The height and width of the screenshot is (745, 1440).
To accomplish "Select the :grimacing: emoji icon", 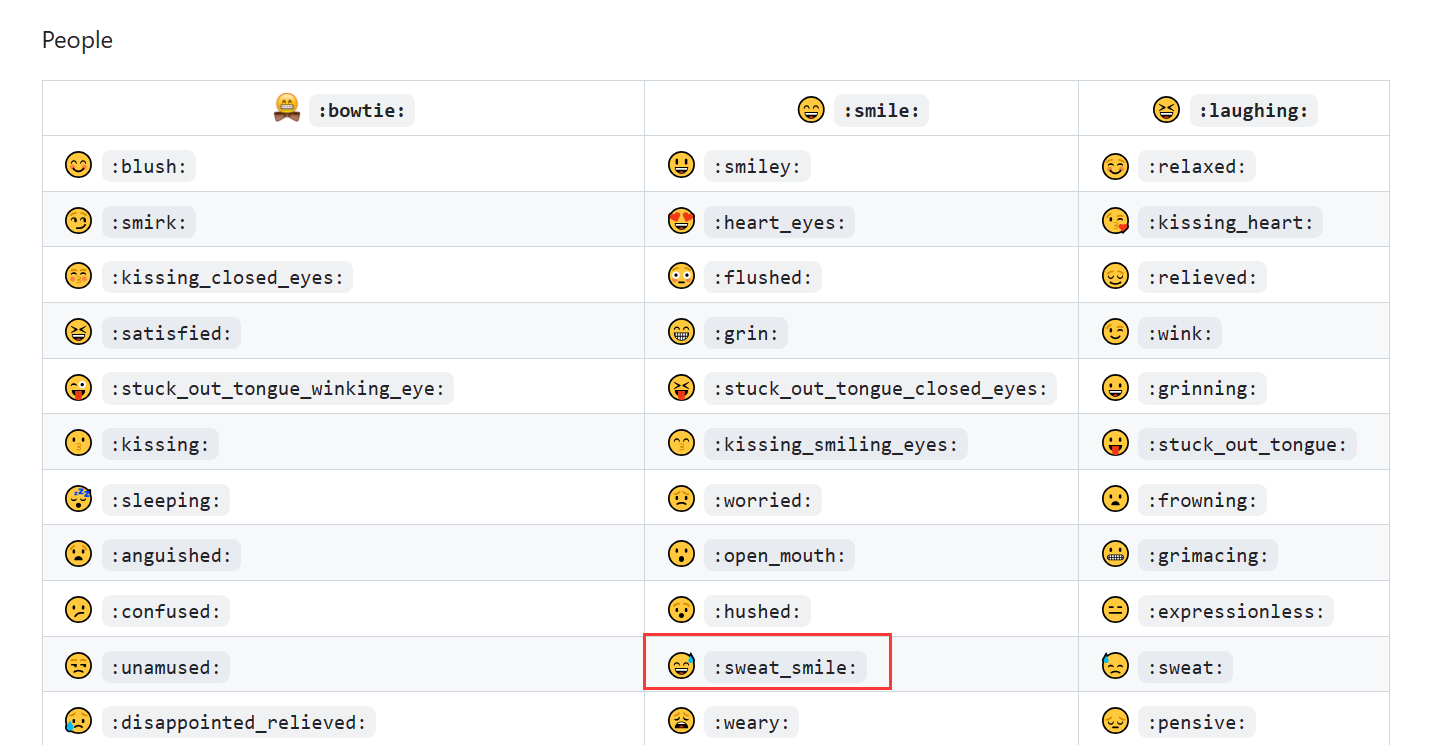I will [1115, 554].
